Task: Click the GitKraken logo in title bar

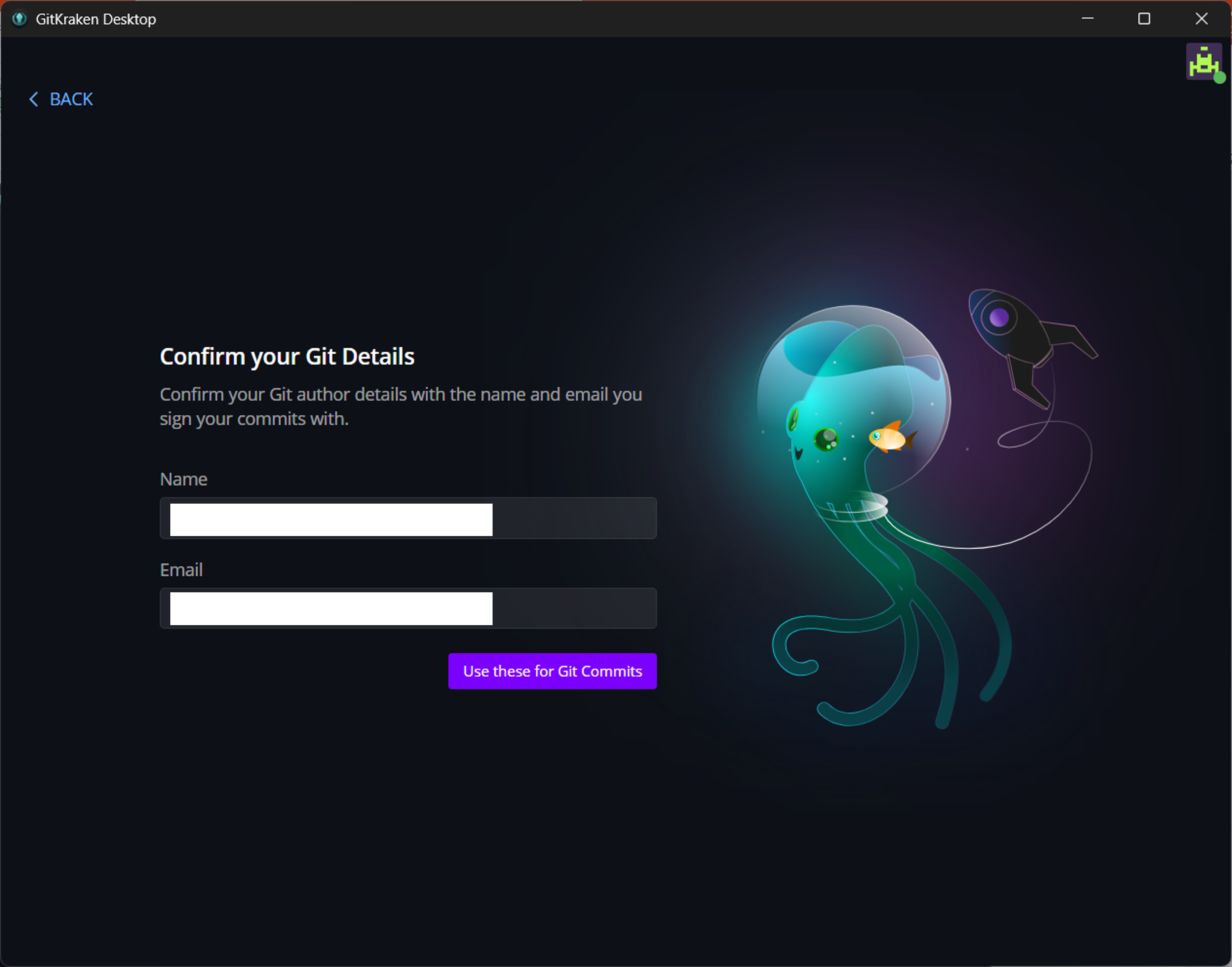Action: point(19,19)
